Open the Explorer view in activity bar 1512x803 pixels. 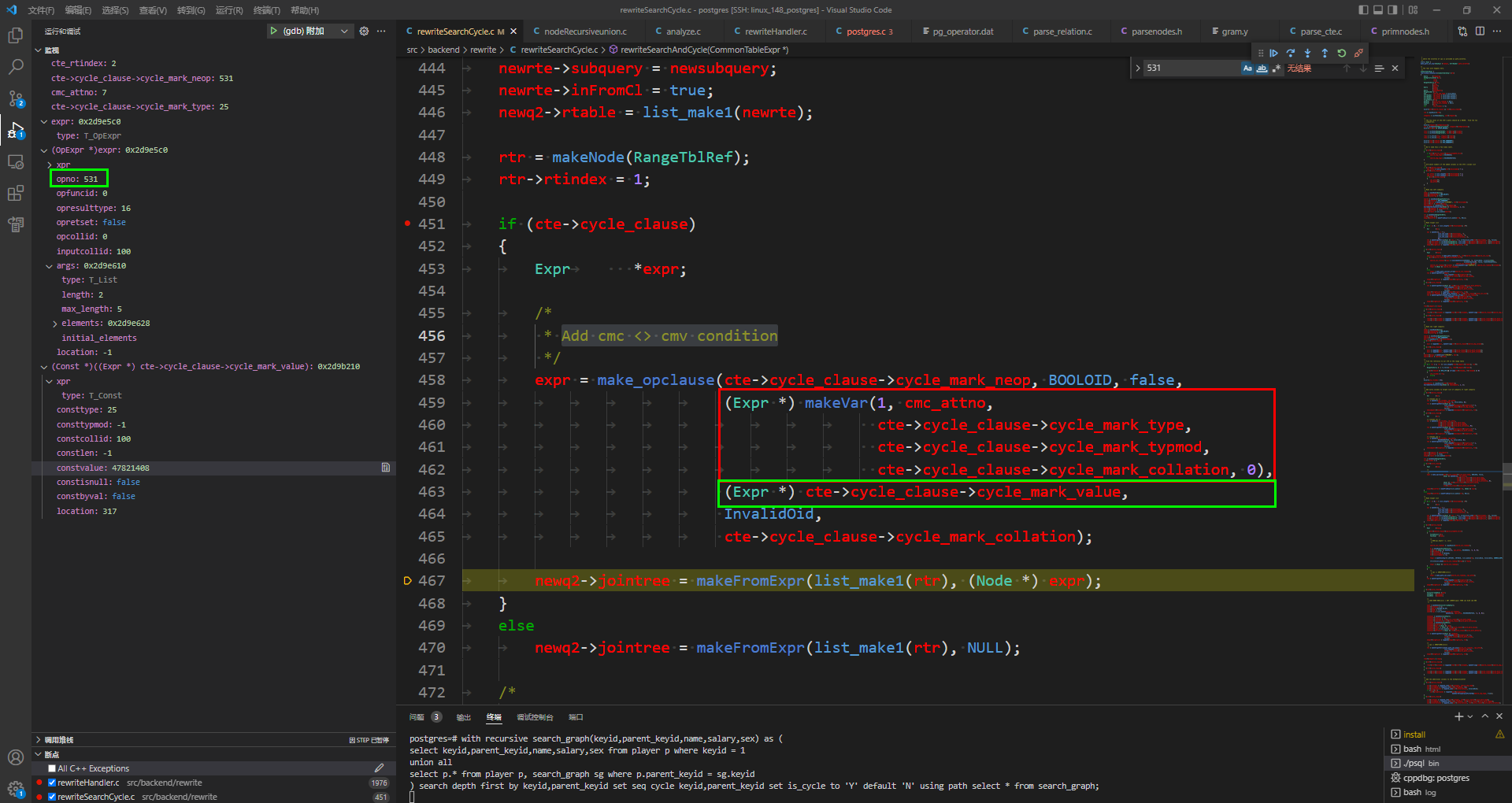[15, 35]
